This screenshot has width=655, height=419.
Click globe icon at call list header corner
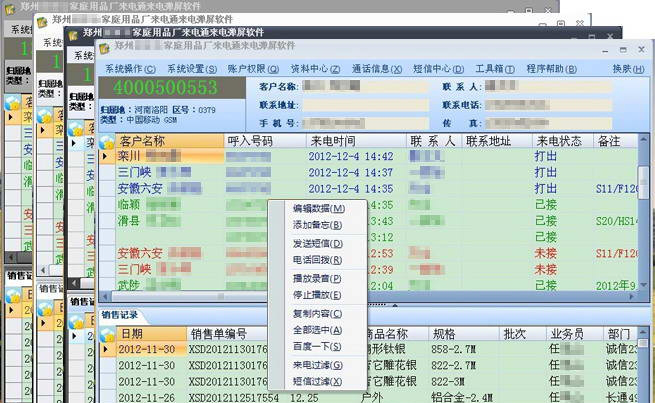coord(107,142)
